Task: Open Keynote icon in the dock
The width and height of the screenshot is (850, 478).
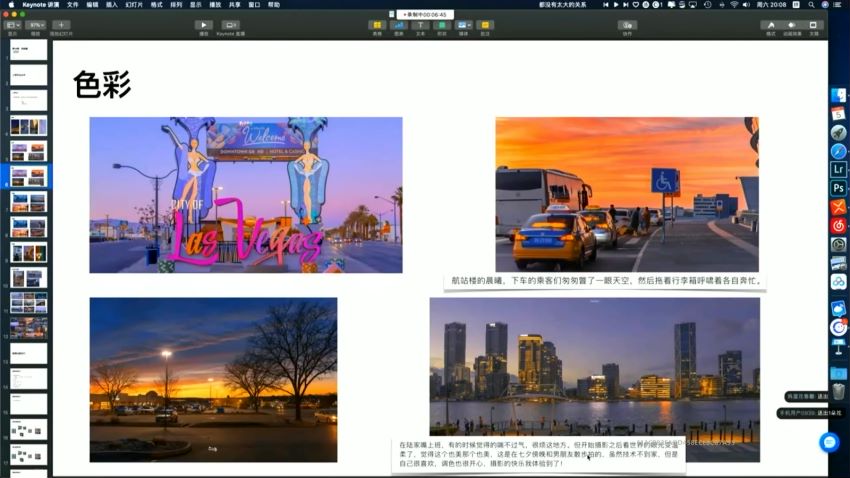Action: [838, 346]
